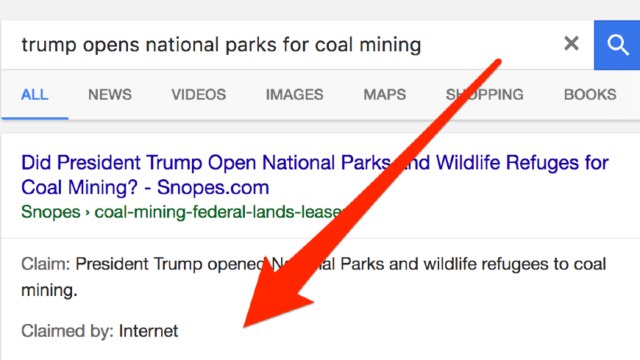This screenshot has width=640, height=360.
Task: Select the Claim text about President Trump
Action: (313, 277)
